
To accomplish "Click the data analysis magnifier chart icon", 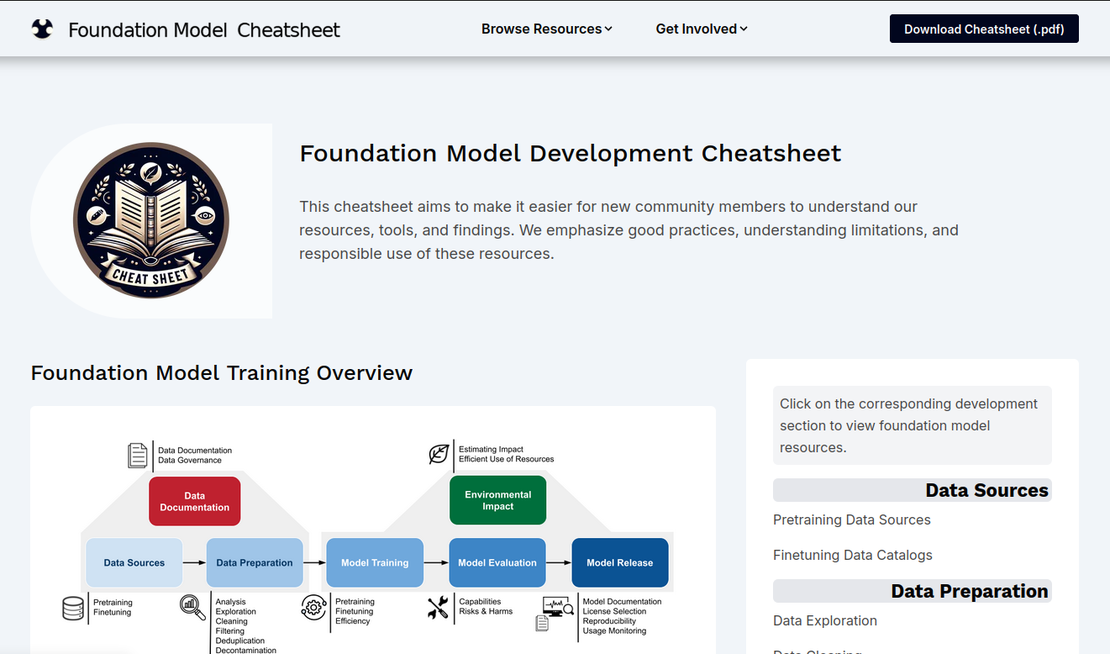I will click(x=191, y=606).
